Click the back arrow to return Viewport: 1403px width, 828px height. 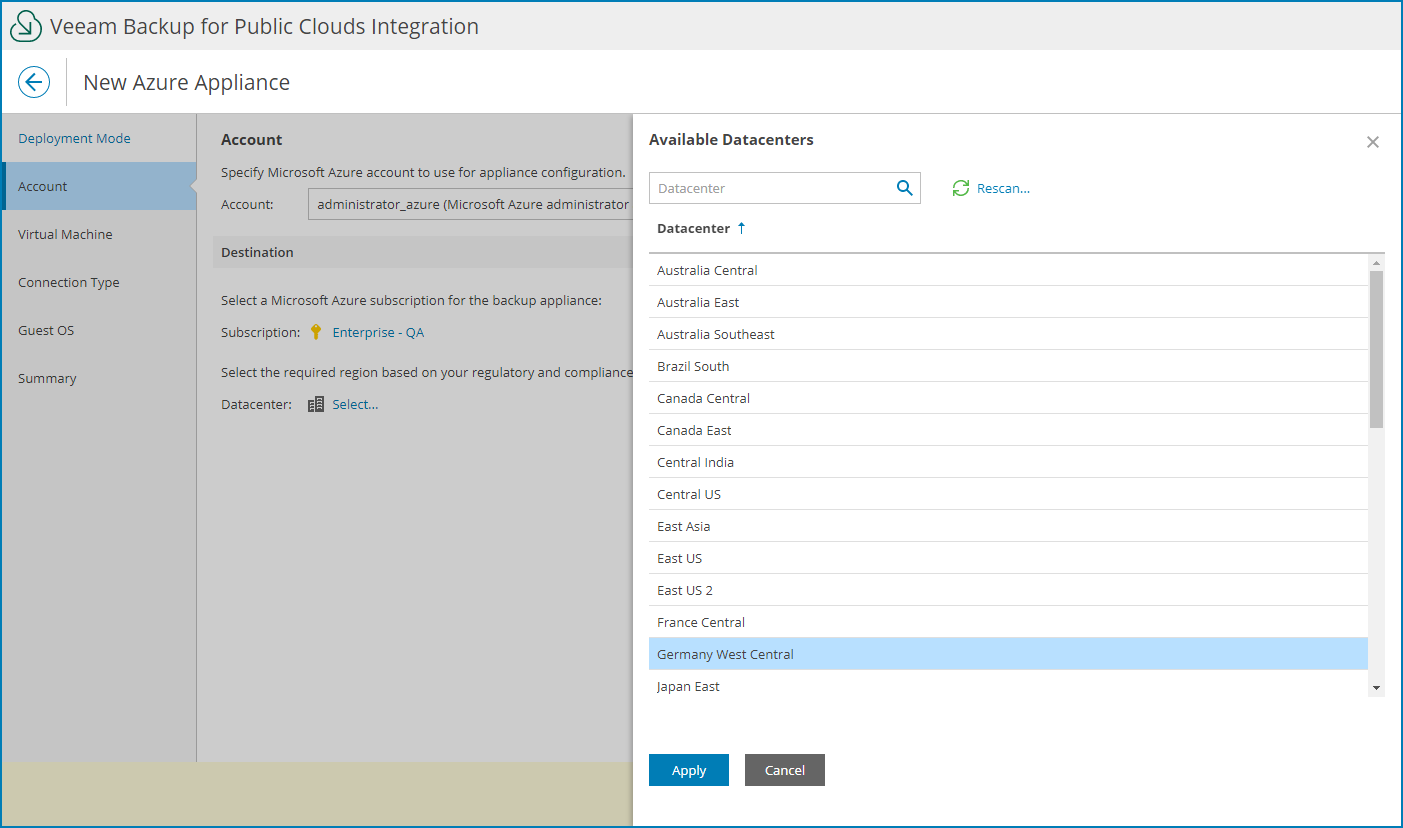point(34,81)
